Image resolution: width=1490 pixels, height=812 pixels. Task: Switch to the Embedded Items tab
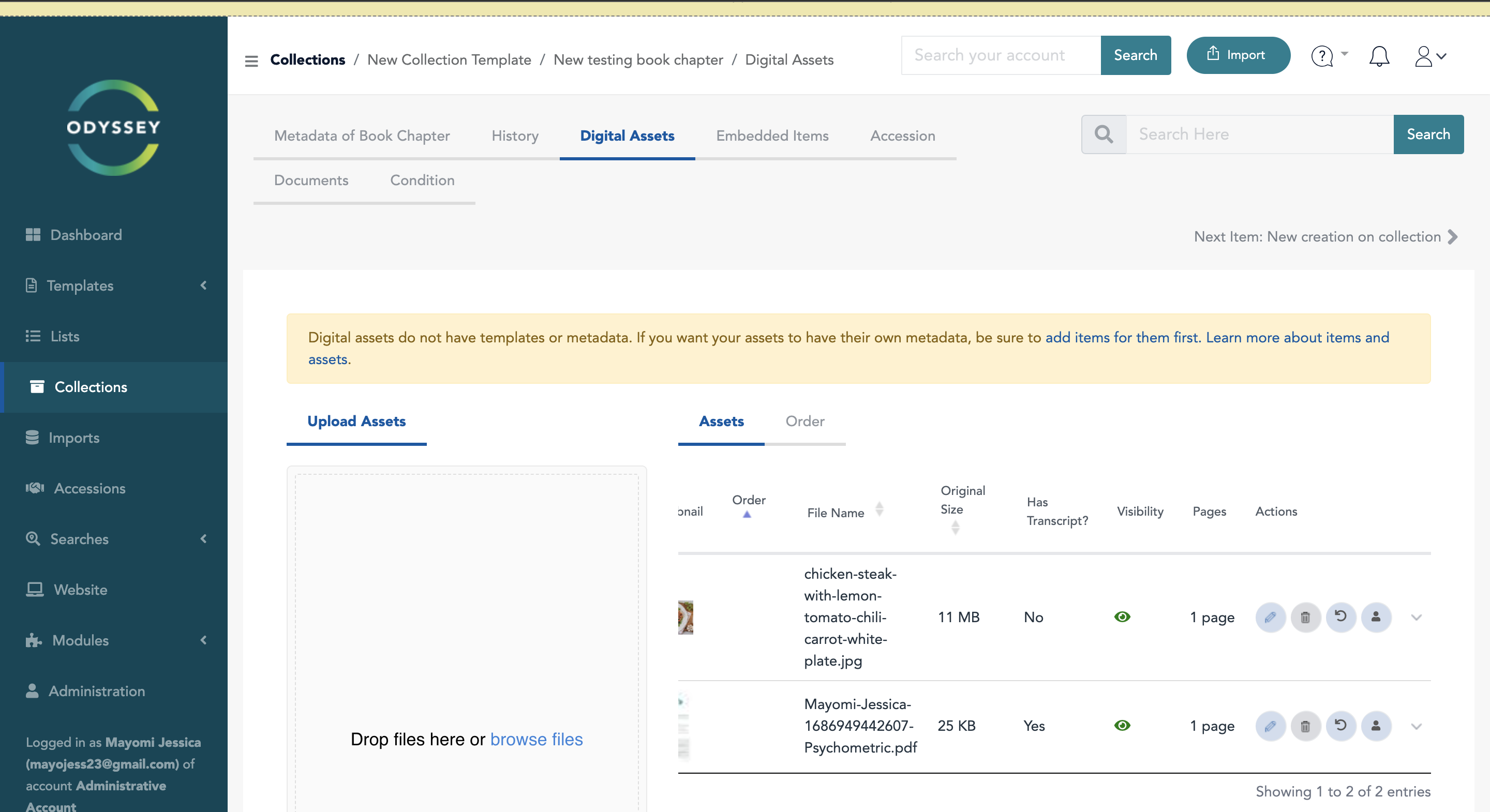click(x=771, y=136)
